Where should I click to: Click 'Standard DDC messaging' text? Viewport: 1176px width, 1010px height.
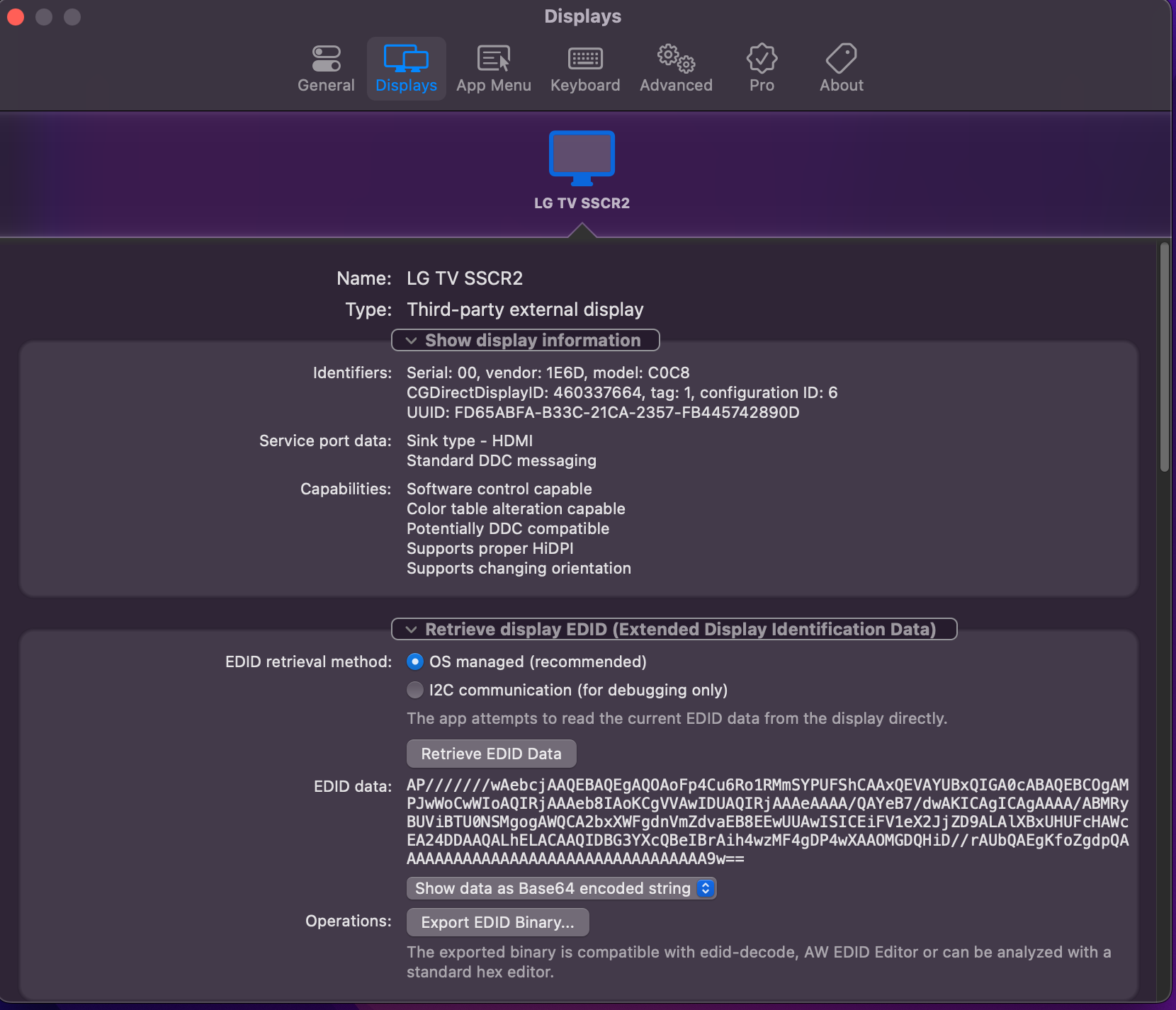click(502, 460)
